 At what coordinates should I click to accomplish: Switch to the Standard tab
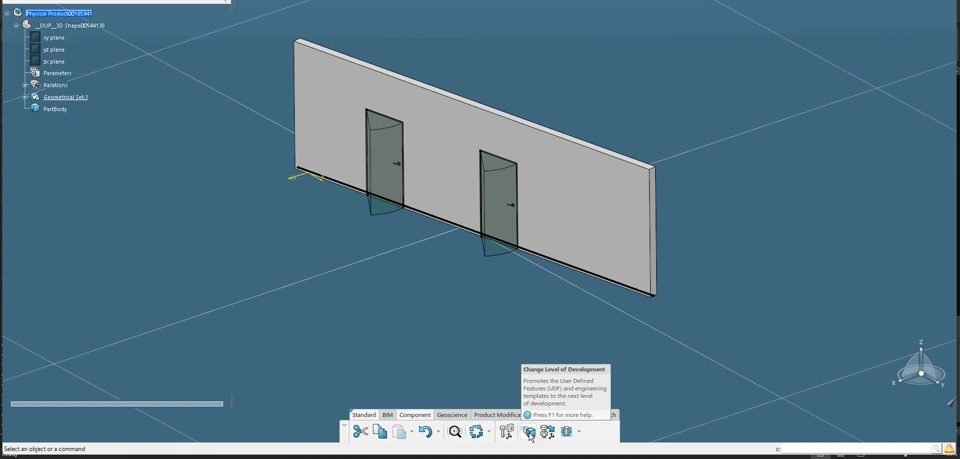click(x=364, y=415)
